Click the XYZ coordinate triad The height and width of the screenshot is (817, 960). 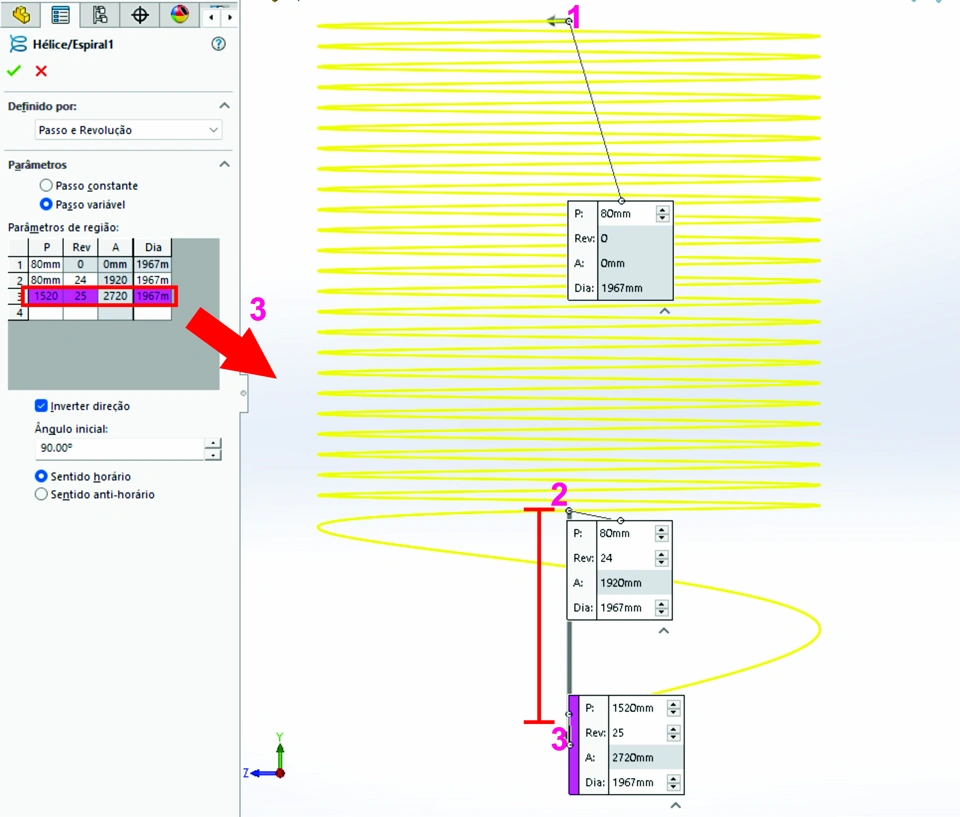point(266,756)
